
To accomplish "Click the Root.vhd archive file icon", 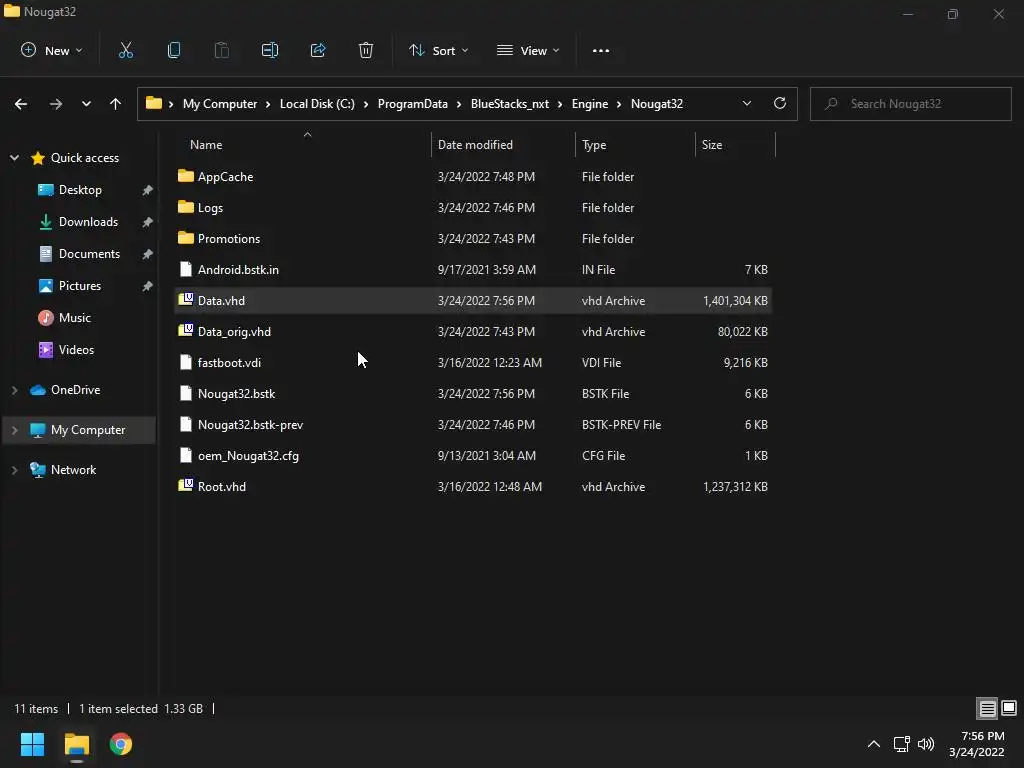I will [x=185, y=486].
